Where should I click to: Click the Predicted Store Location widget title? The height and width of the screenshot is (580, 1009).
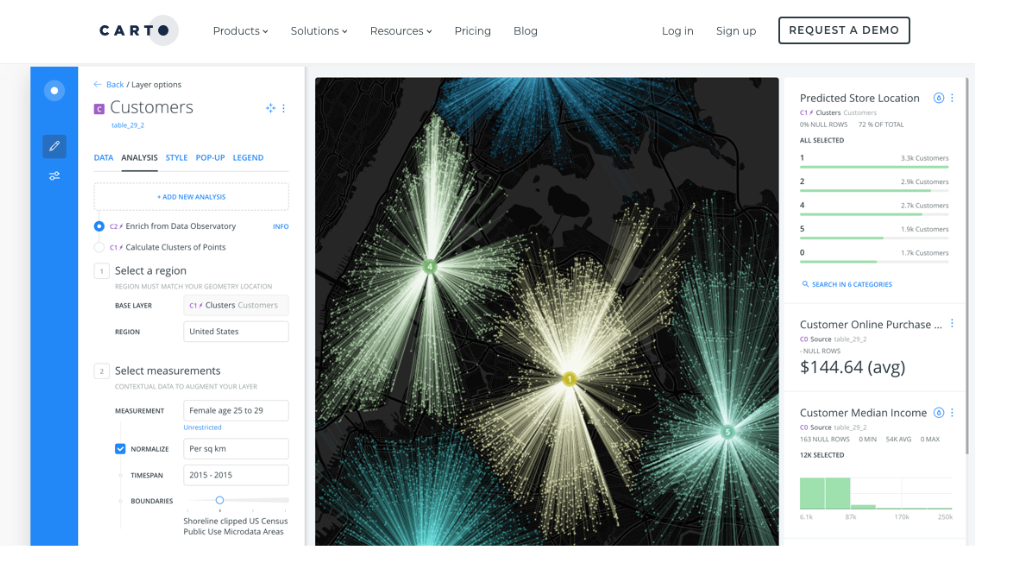click(x=859, y=98)
